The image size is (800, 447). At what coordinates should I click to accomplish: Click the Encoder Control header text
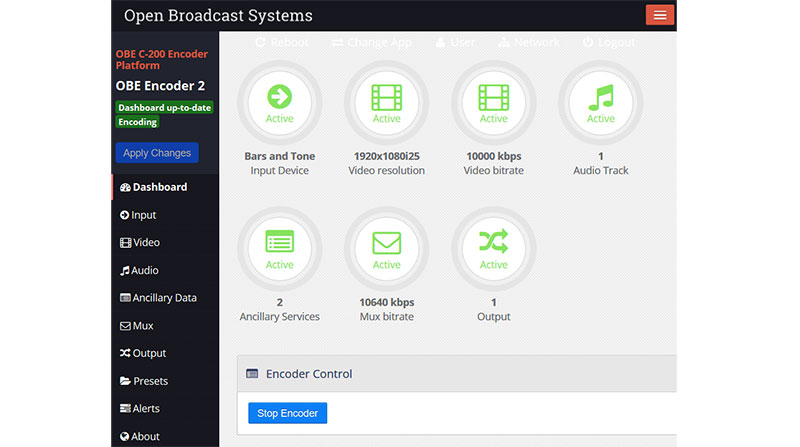coord(309,374)
